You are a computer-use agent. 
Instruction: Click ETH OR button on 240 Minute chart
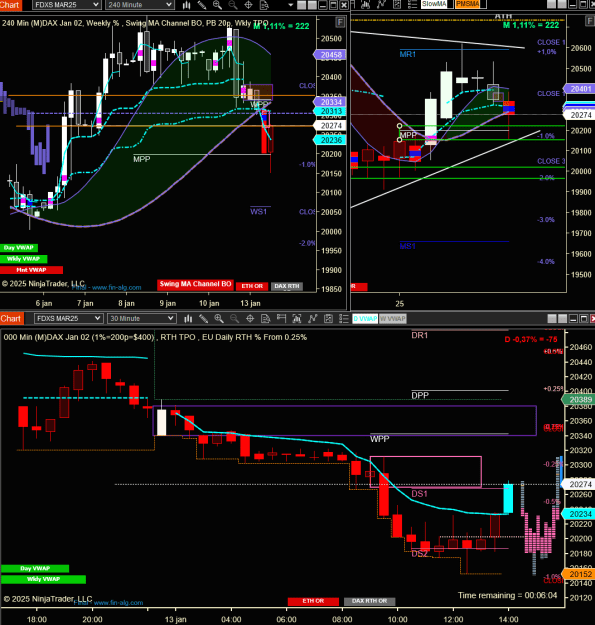coord(252,286)
